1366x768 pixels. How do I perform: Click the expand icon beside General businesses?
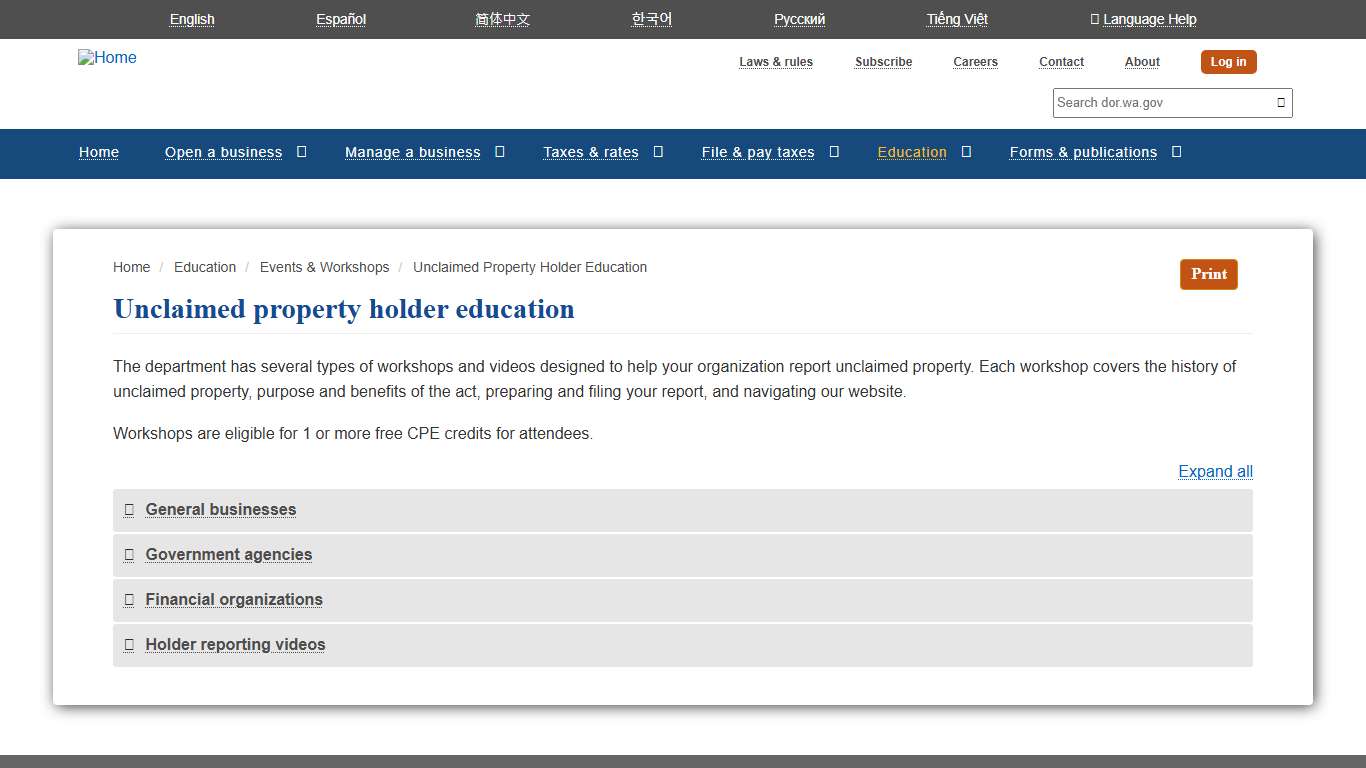click(129, 510)
